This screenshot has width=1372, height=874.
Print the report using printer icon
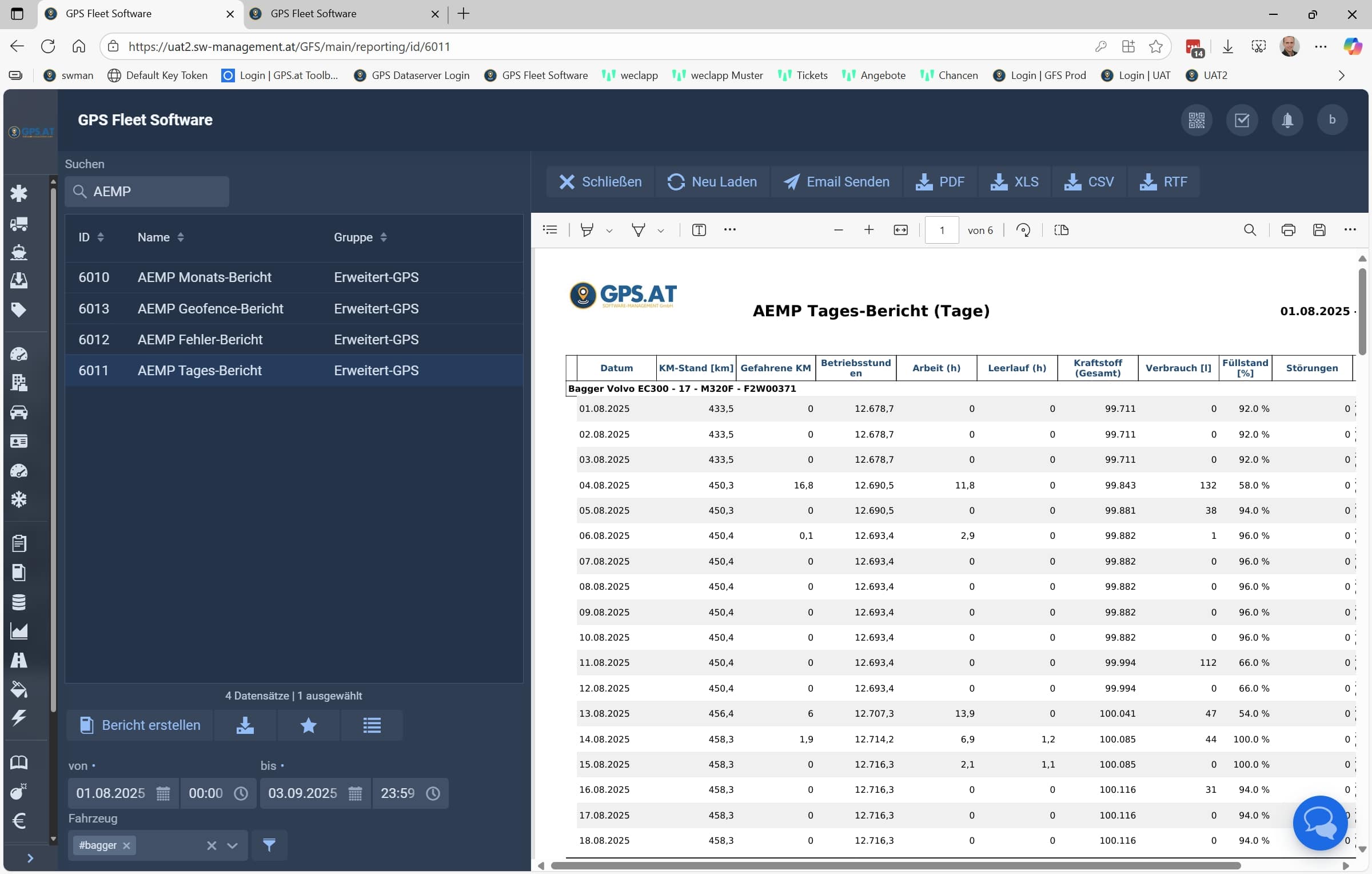1288,230
